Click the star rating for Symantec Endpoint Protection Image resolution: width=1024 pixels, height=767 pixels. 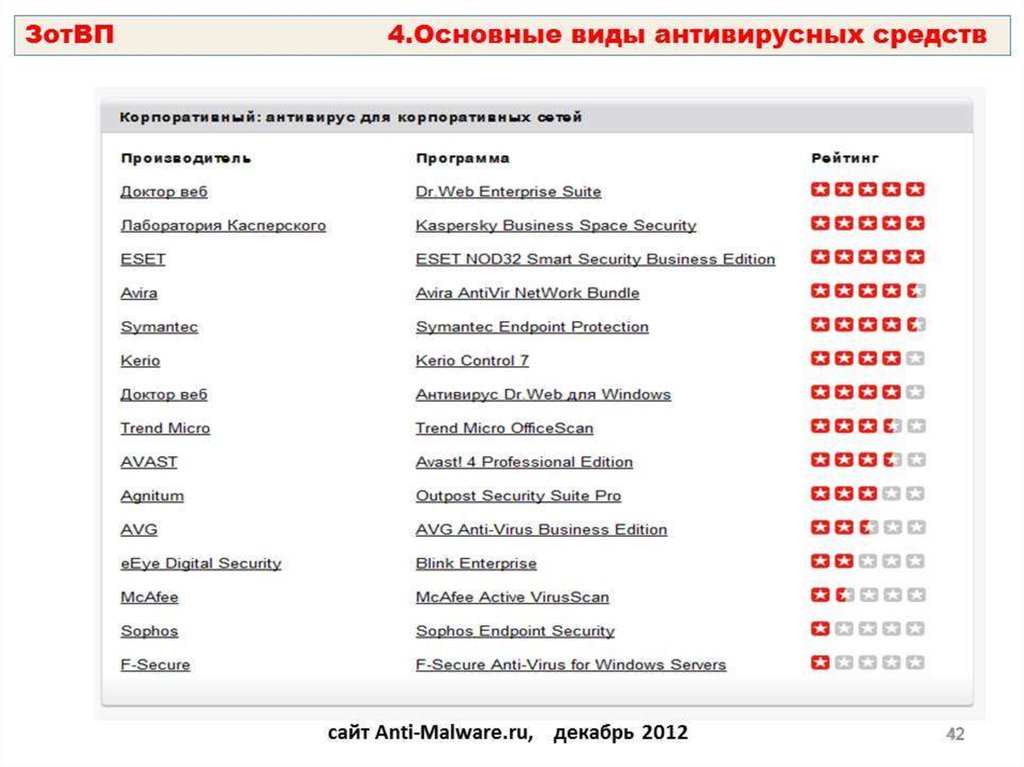click(x=868, y=325)
